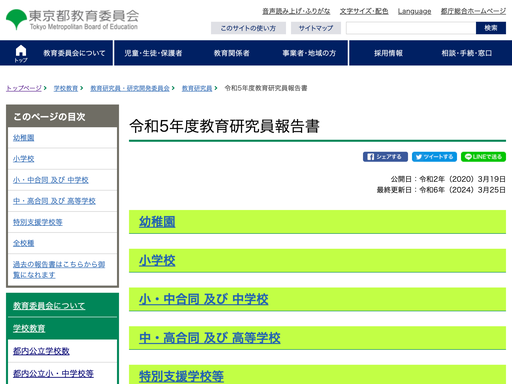Image resolution: width=512 pixels, height=384 pixels.
Task: Open the 採用情報 navigation menu
Action: coord(388,53)
